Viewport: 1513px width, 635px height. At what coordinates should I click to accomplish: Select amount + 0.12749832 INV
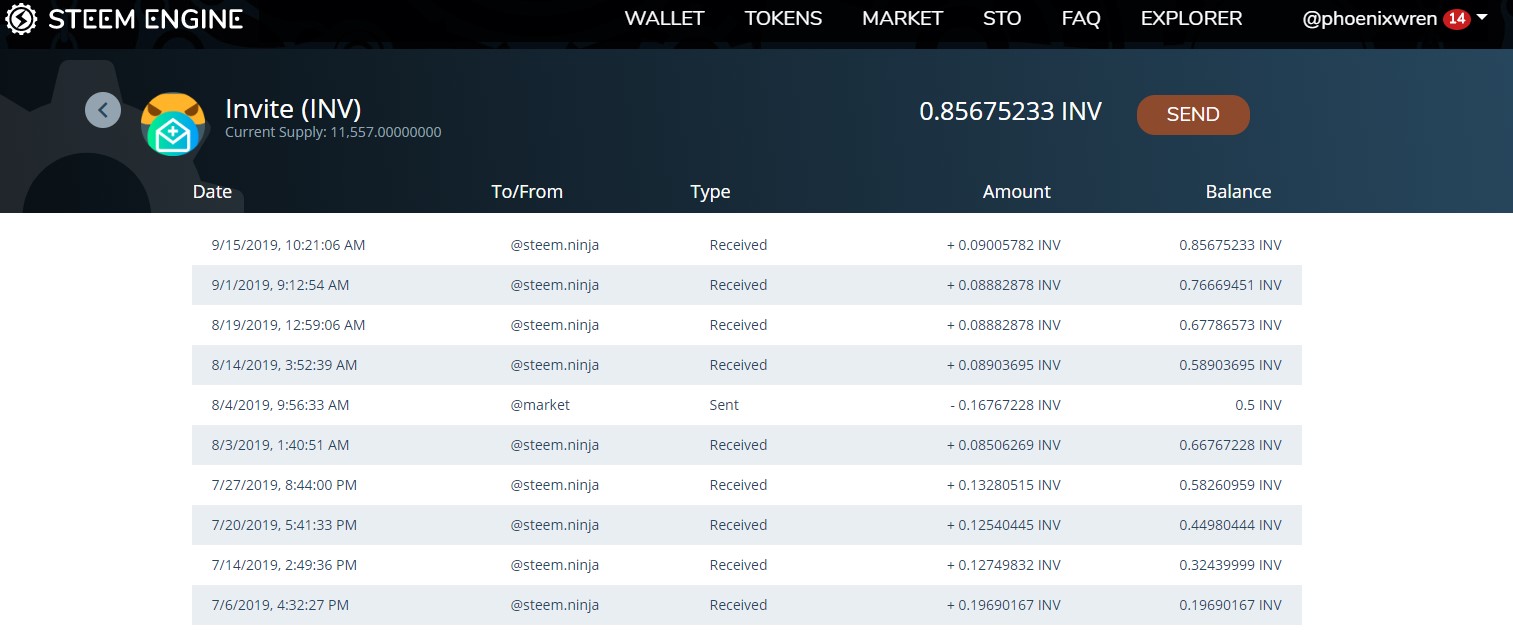point(1004,565)
